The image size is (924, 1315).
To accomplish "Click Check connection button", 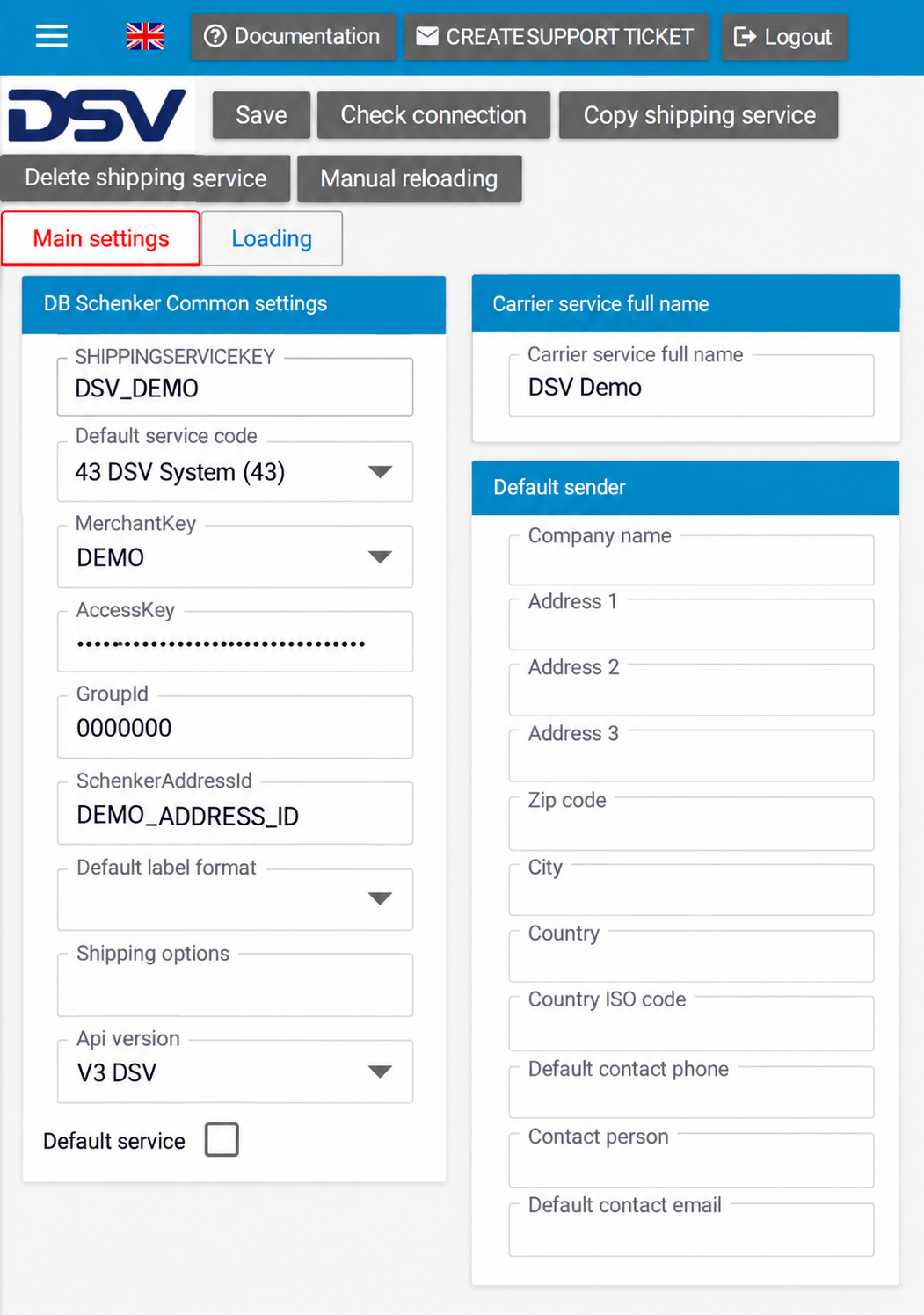I will coord(433,115).
